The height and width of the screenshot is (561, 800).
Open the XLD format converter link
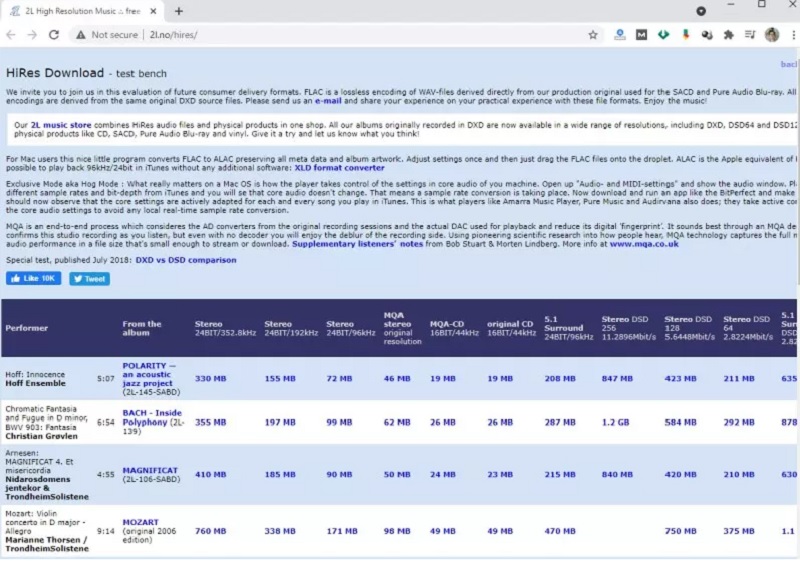coord(339,168)
